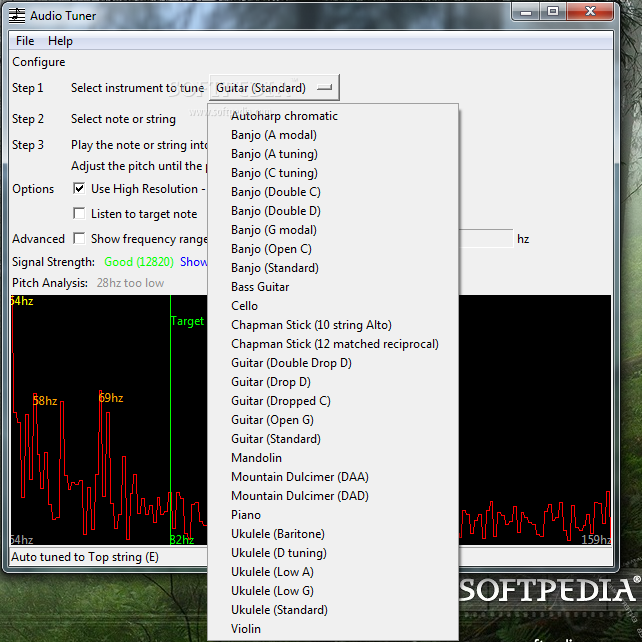Pick Banjo (A tuning) entry
The width and height of the screenshot is (642, 642).
(333, 154)
